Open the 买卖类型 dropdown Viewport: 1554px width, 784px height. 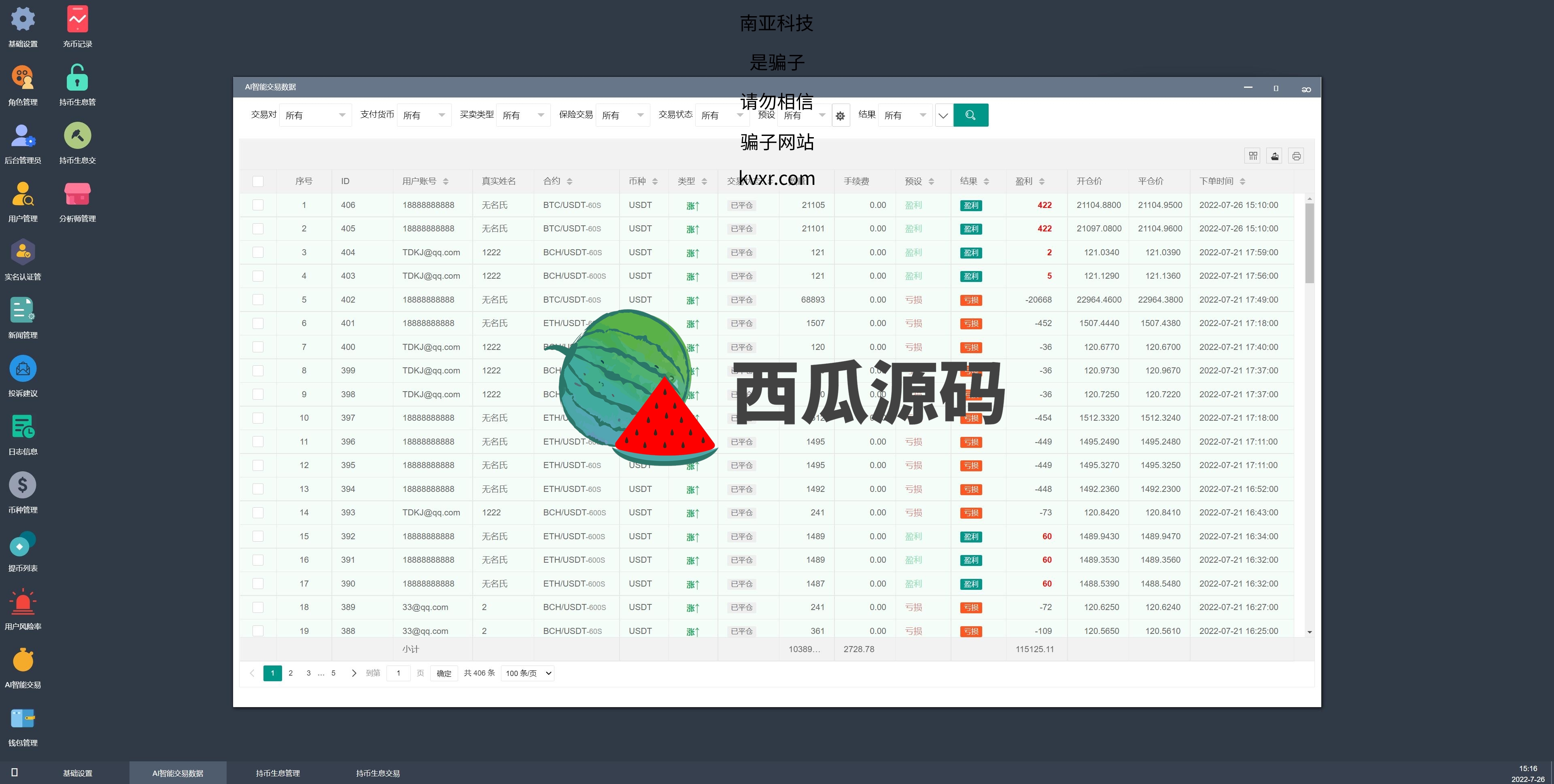pos(523,115)
